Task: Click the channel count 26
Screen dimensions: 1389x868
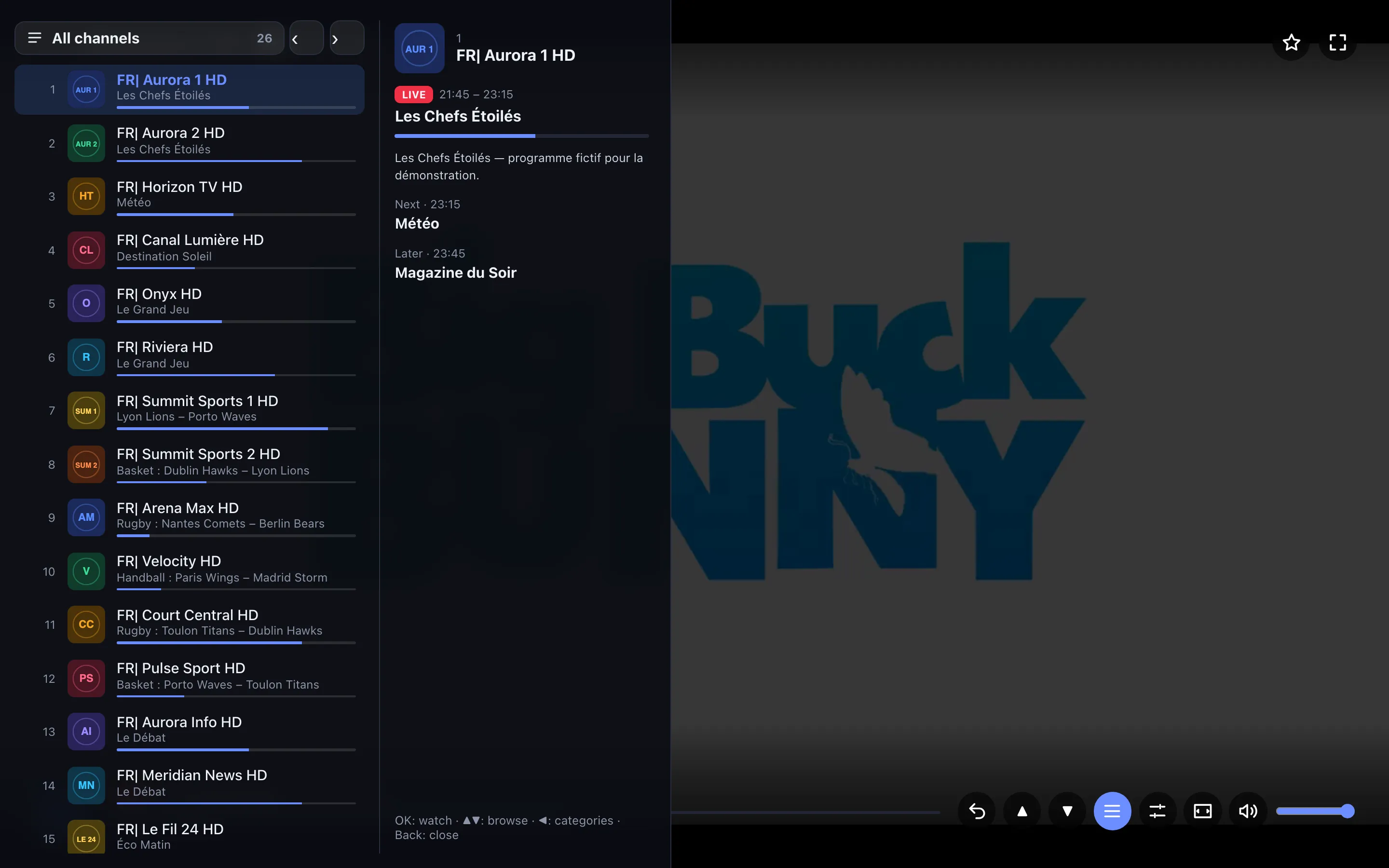Action: pyautogui.click(x=264, y=38)
